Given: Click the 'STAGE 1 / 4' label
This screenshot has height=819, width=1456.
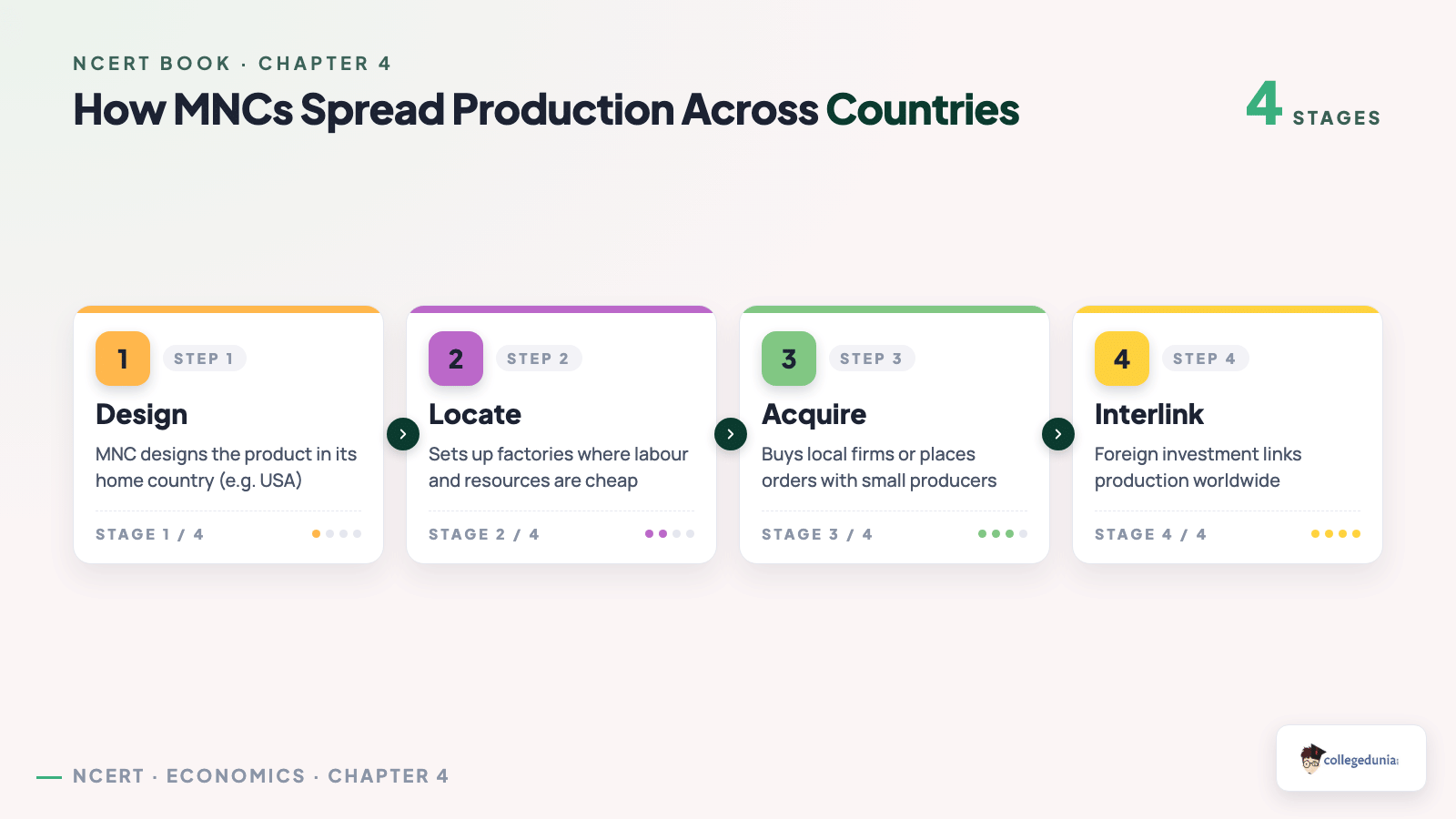Looking at the screenshot, I should click(x=149, y=534).
